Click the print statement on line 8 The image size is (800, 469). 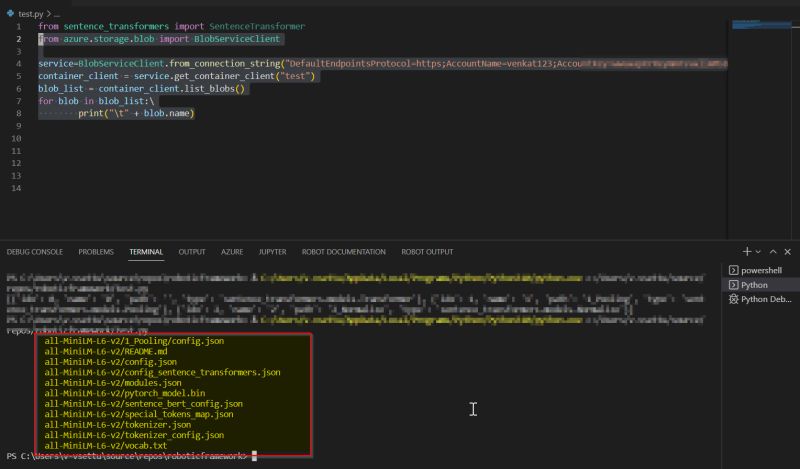pyautogui.click(x=136, y=113)
